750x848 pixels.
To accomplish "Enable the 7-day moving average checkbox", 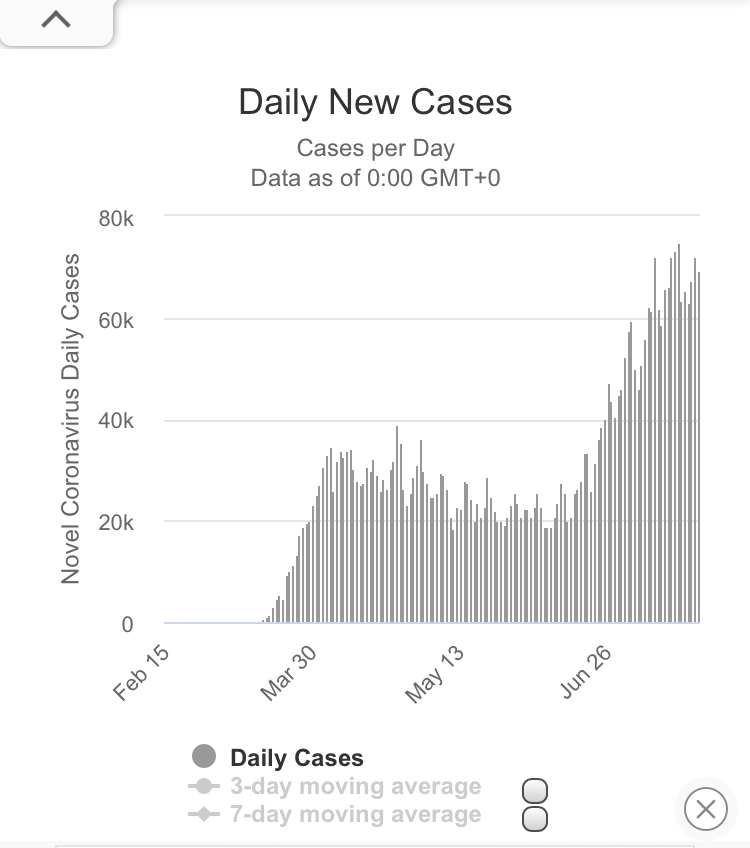I will pos(535,819).
